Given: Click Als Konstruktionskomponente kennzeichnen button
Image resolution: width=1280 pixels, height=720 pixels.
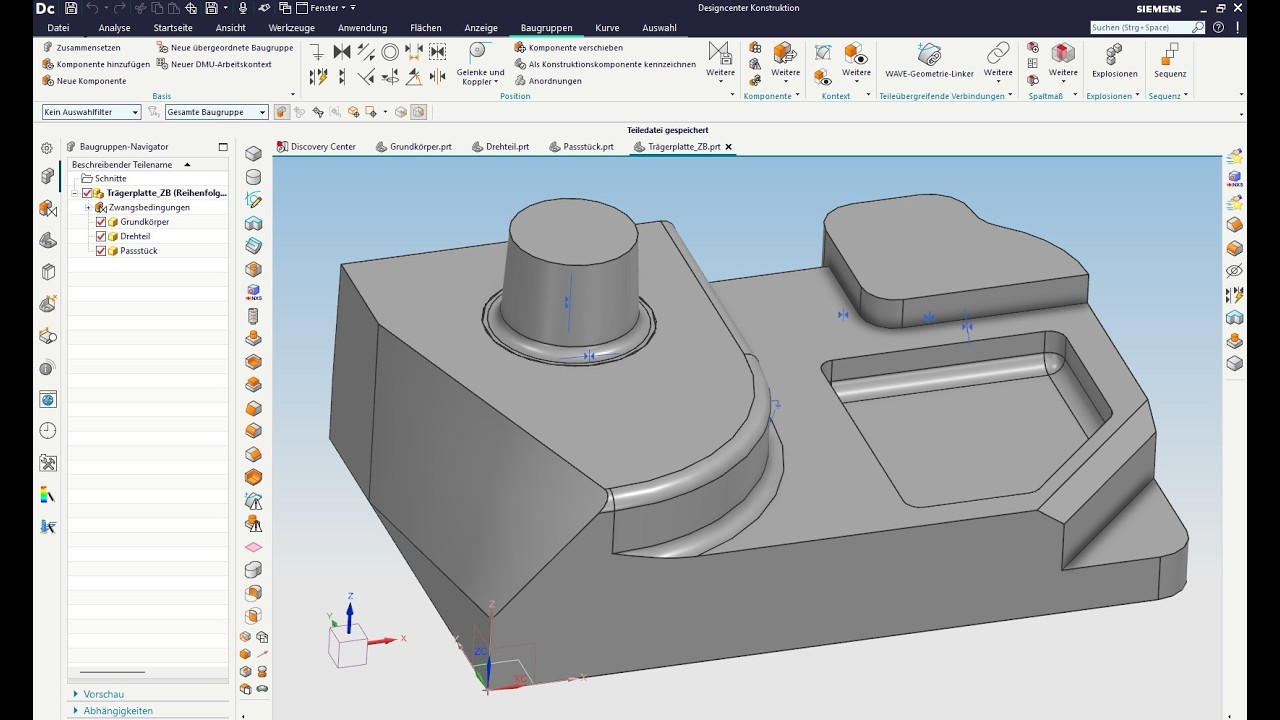Looking at the screenshot, I should (x=605, y=64).
